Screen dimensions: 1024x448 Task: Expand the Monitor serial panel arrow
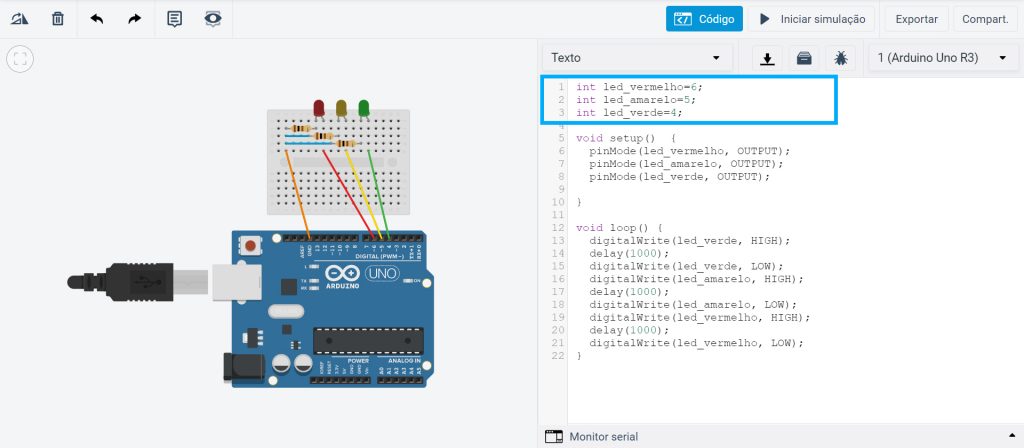tap(1012, 436)
